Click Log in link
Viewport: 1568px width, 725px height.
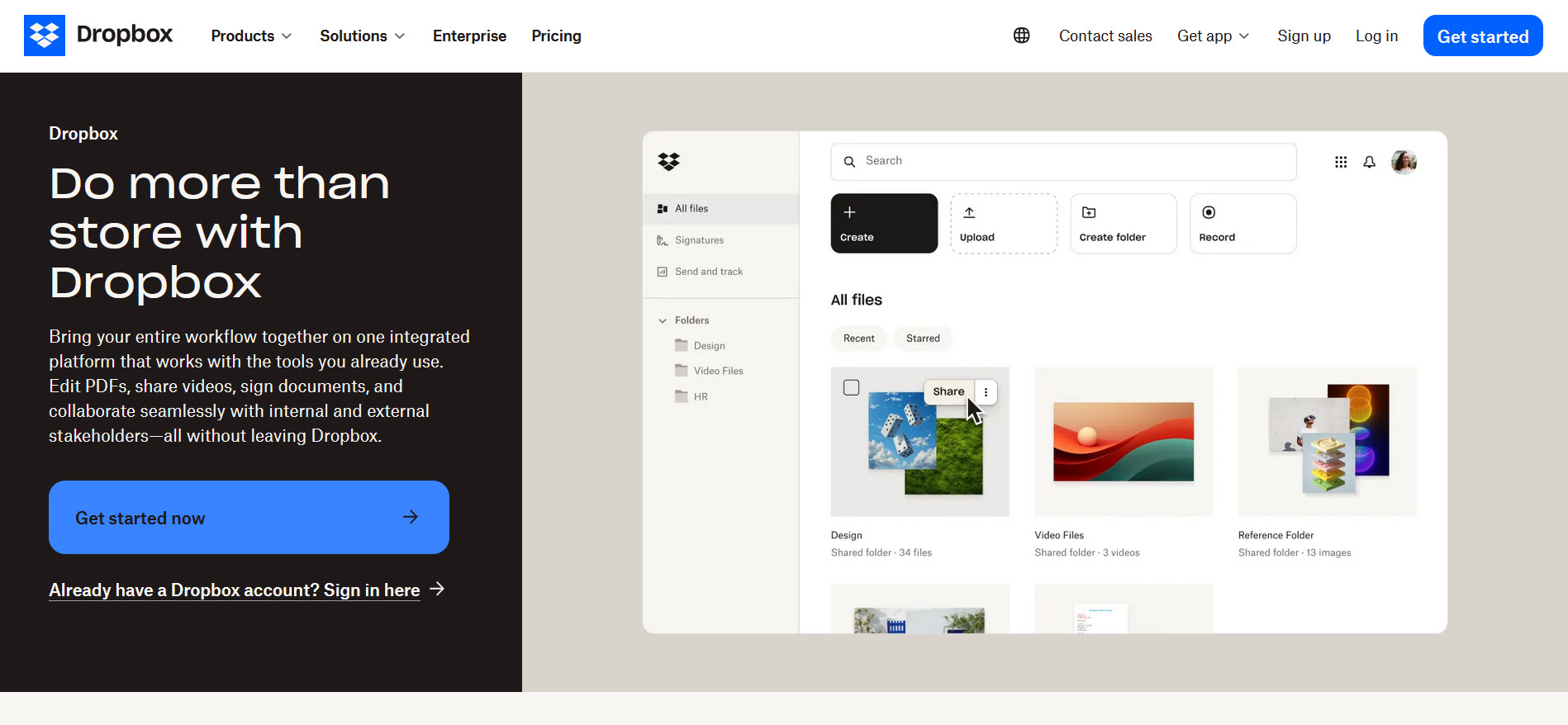click(x=1376, y=36)
